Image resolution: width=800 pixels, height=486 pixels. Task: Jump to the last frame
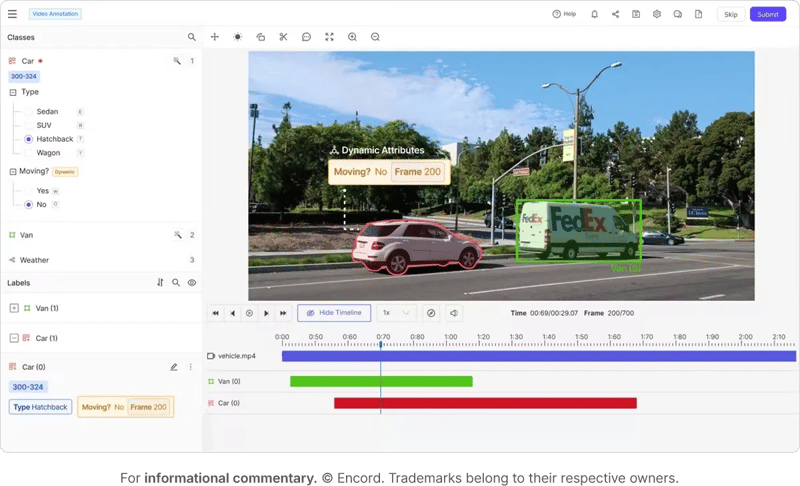click(x=283, y=313)
